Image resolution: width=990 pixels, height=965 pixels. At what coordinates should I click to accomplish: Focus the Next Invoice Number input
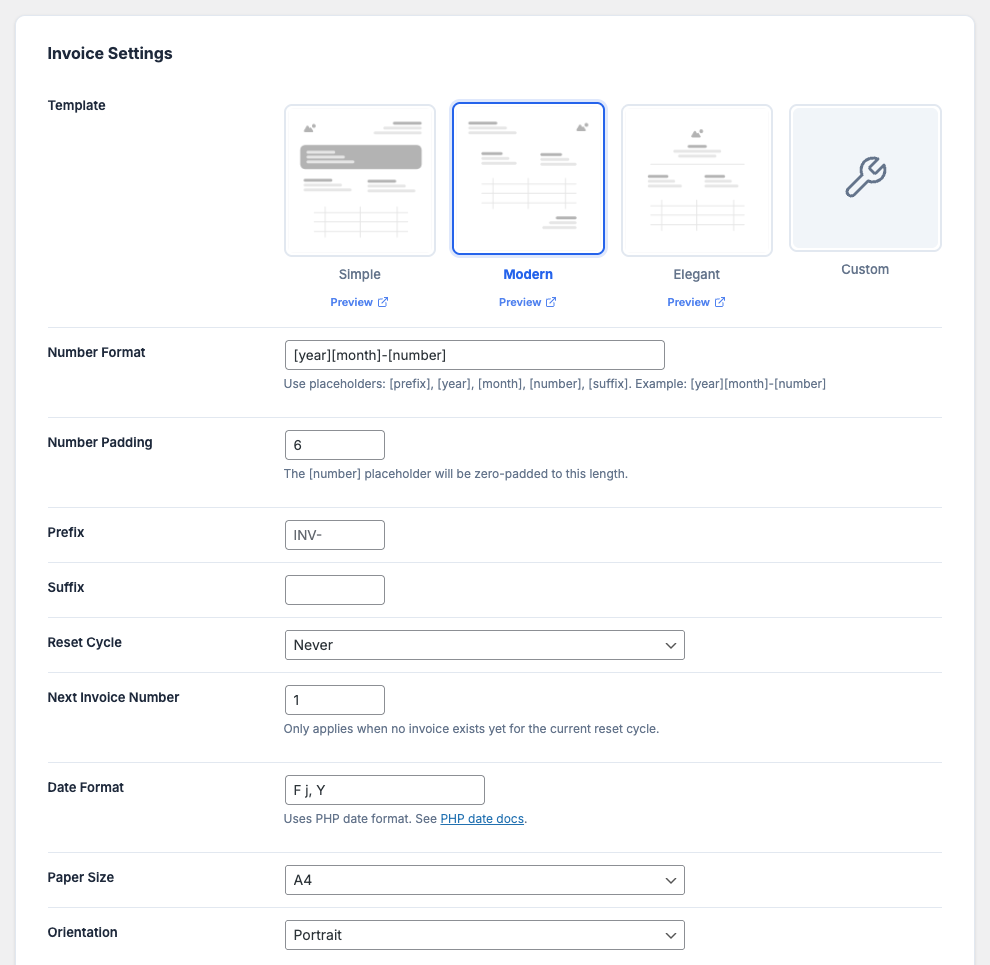tap(334, 700)
